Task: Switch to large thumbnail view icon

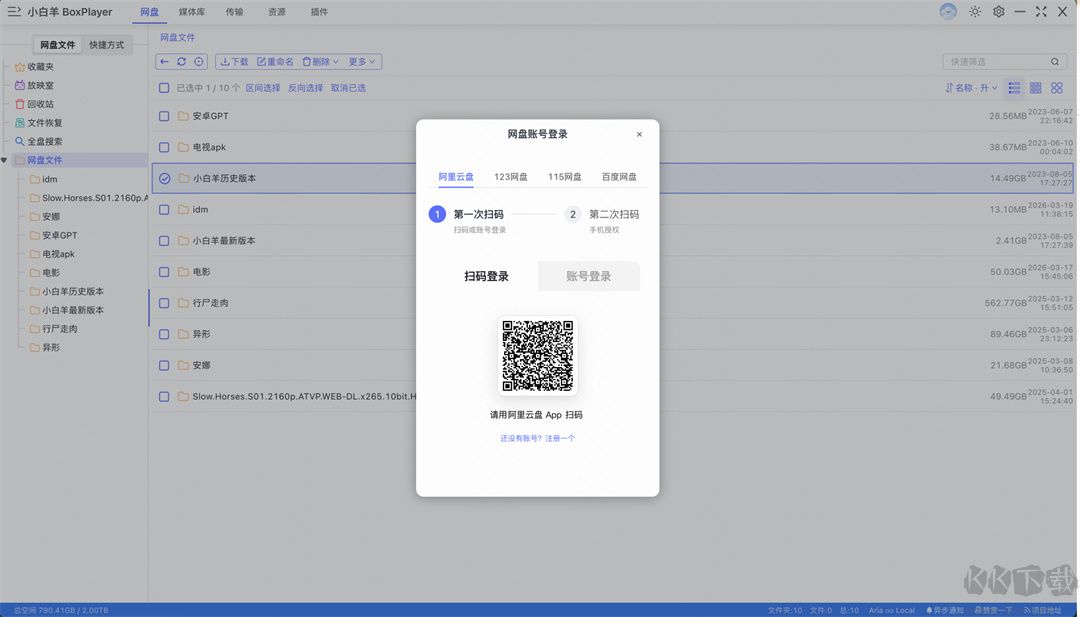Action: (1057, 87)
